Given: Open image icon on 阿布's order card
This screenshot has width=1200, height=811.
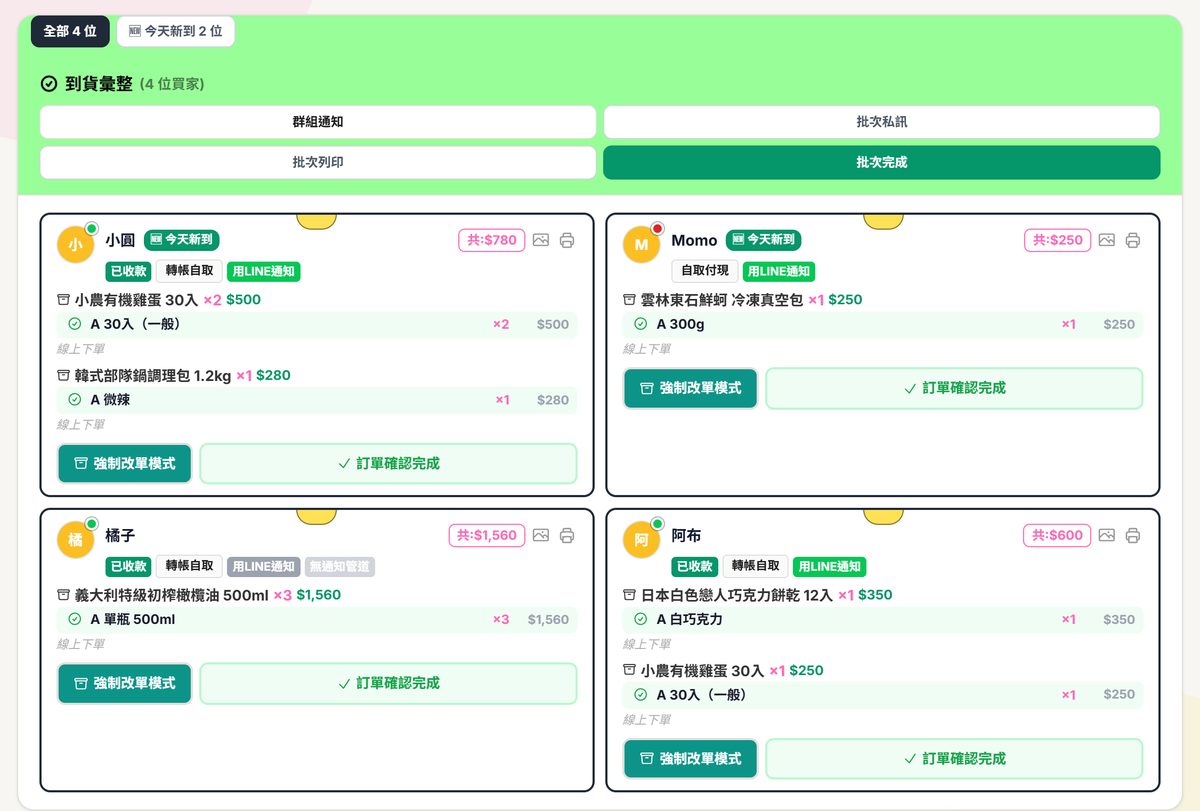Looking at the screenshot, I should 1107,535.
